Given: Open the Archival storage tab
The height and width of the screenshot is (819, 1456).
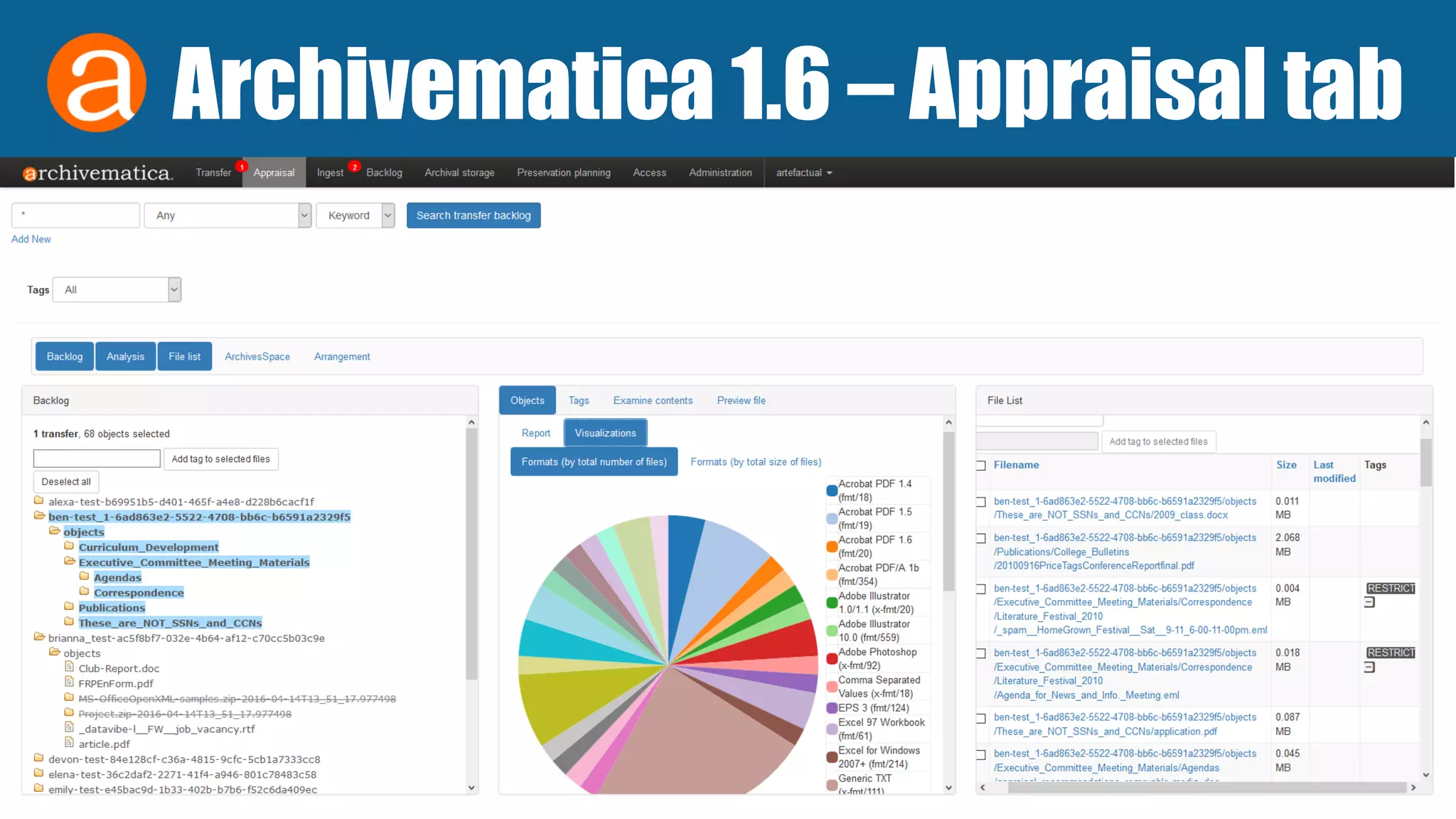Looking at the screenshot, I should point(459,173).
